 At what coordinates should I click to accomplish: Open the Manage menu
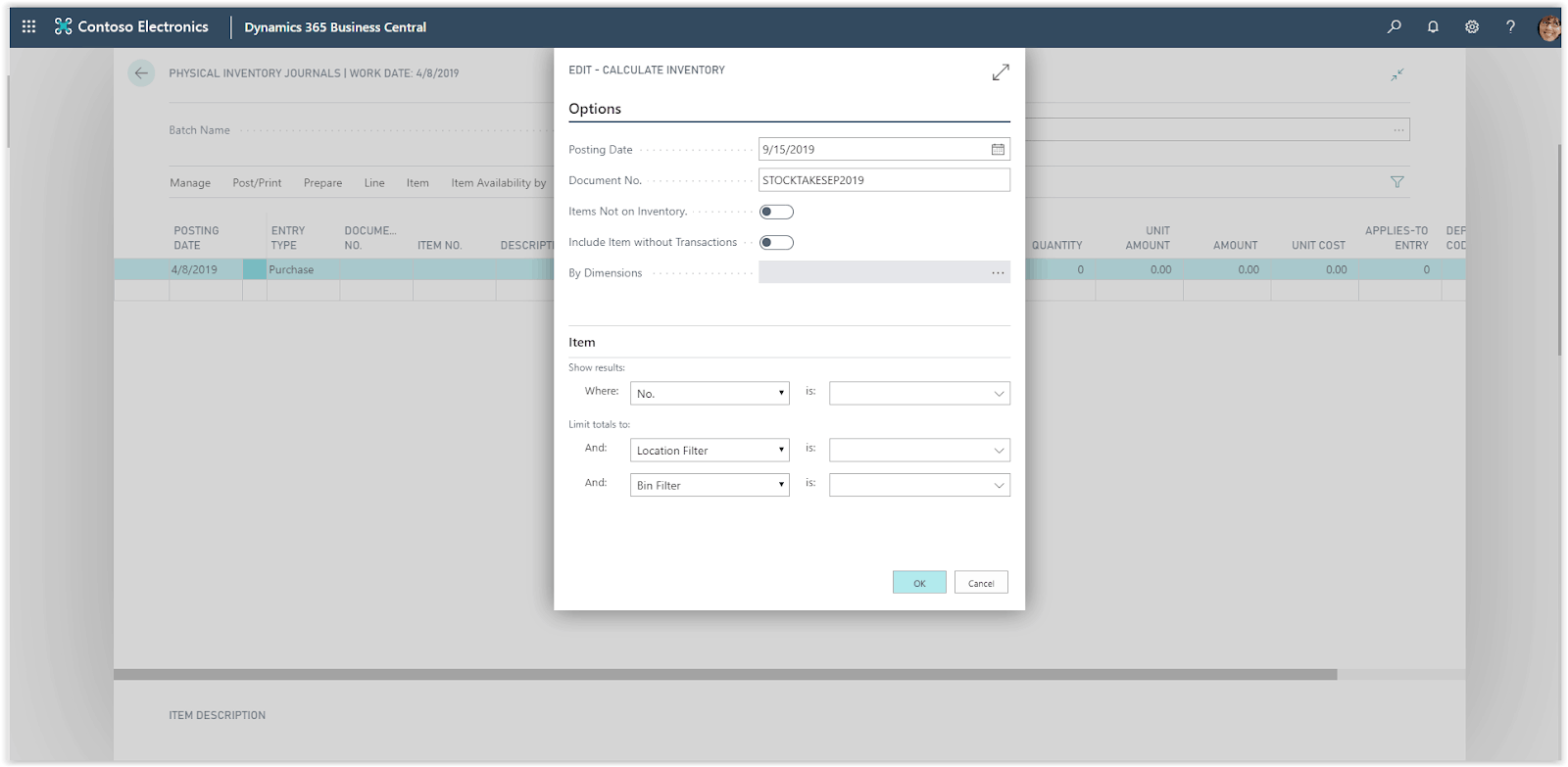point(190,182)
